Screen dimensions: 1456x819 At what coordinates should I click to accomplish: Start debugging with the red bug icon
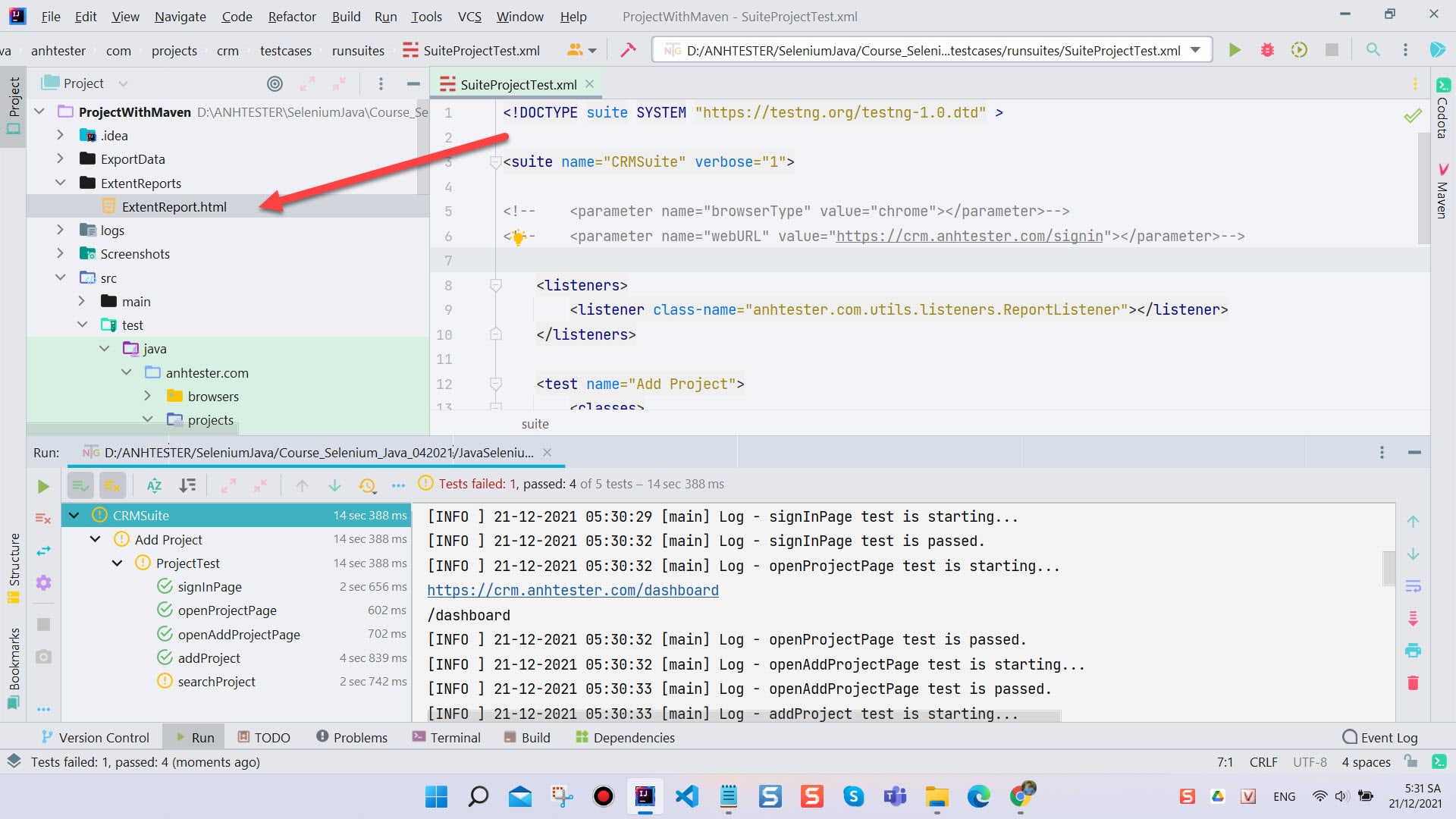[x=1267, y=50]
